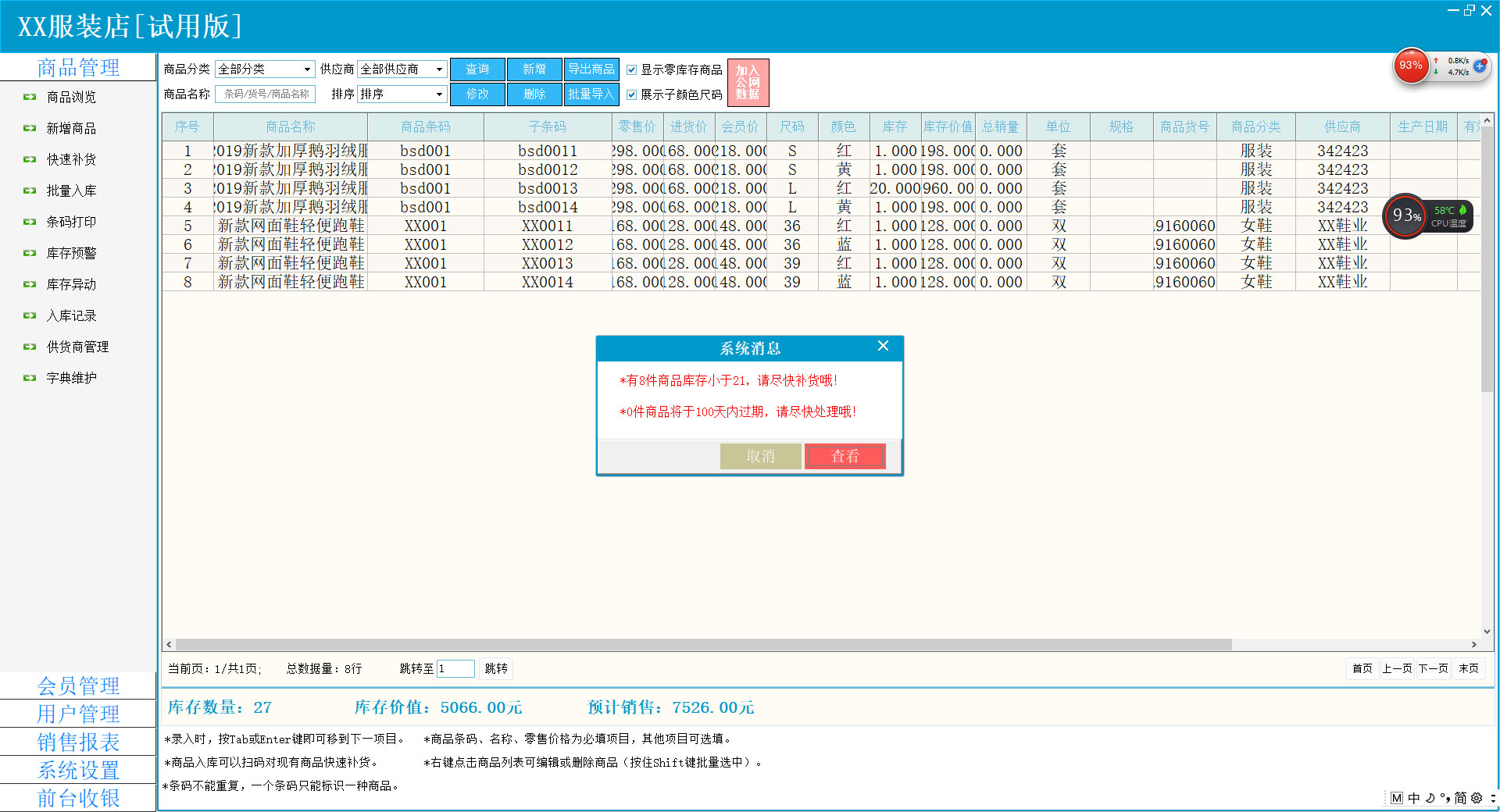Image resolution: width=1500 pixels, height=812 pixels.
Task: Click the green icon beside 字典维护
Action: click(x=30, y=378)
